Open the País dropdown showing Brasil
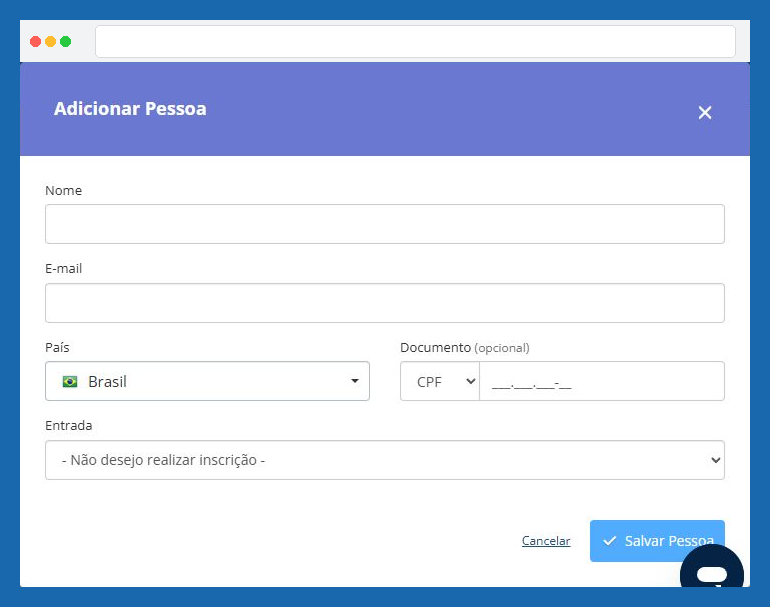770x607 pixels. (207, 381)
